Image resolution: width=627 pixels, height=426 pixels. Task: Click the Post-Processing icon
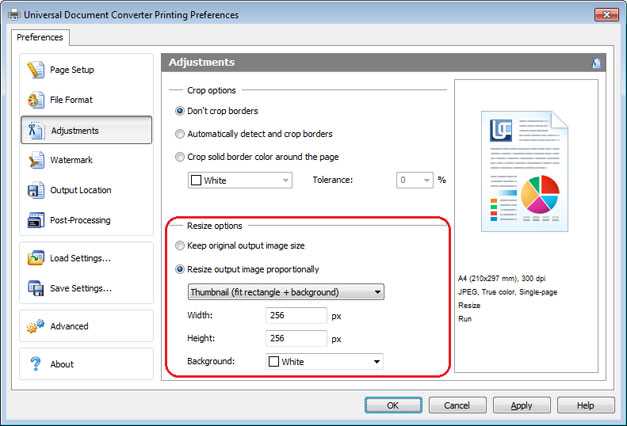coord(36,220)
